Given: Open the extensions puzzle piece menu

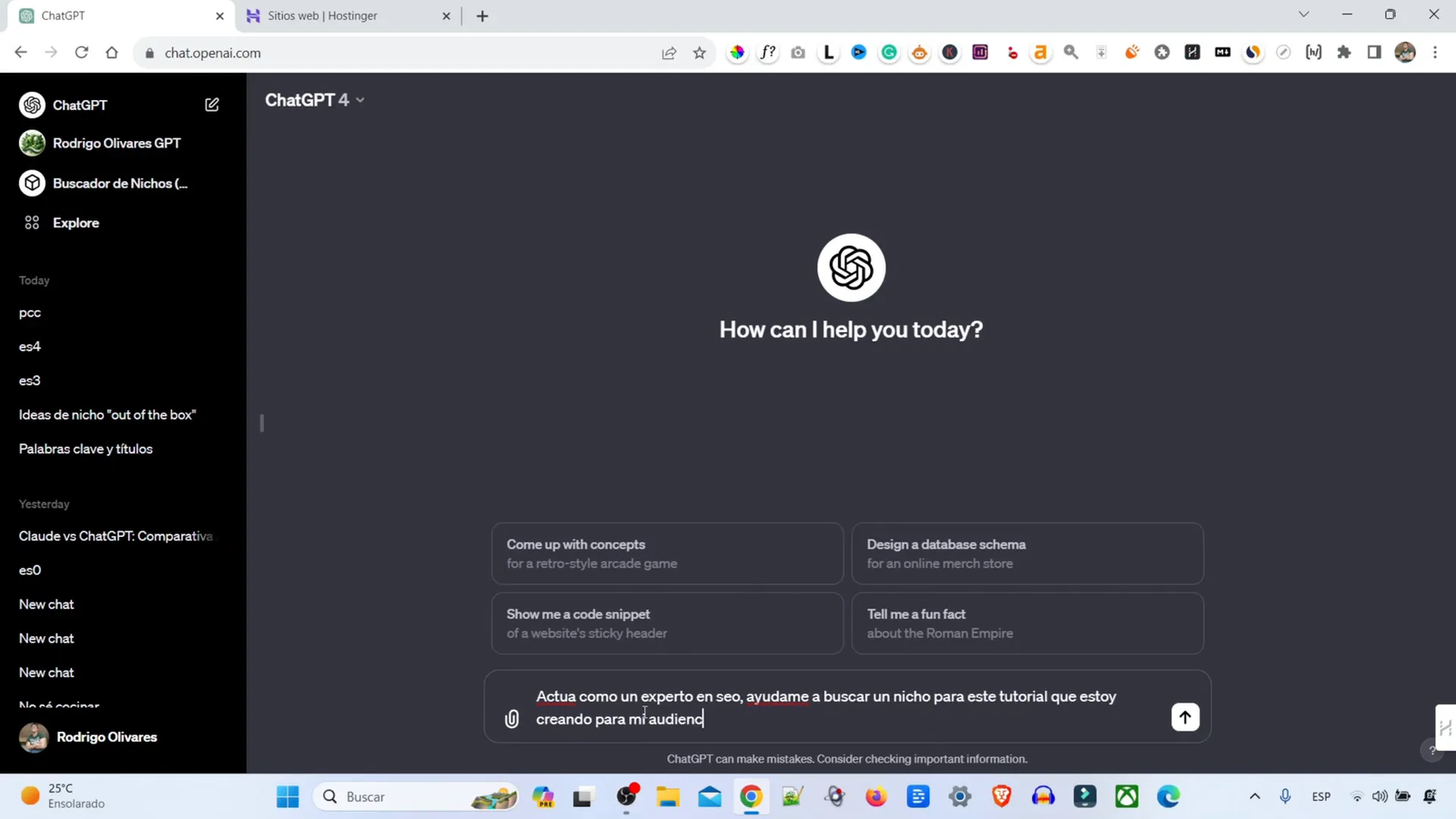Looking at the screenshot, I should pyautogui.click(x=1343, y=52).
